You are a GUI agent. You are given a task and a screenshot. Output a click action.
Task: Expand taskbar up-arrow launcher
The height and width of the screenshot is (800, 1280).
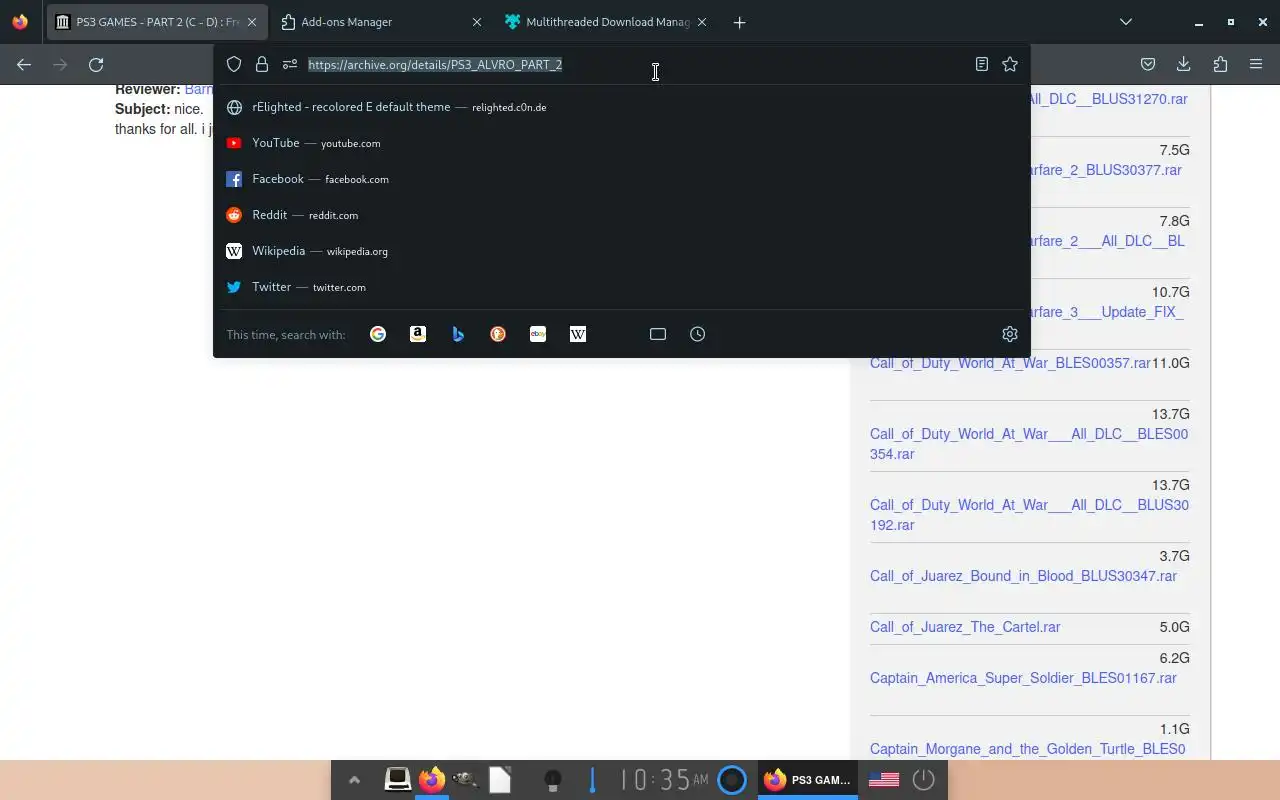tap(354, 780)
